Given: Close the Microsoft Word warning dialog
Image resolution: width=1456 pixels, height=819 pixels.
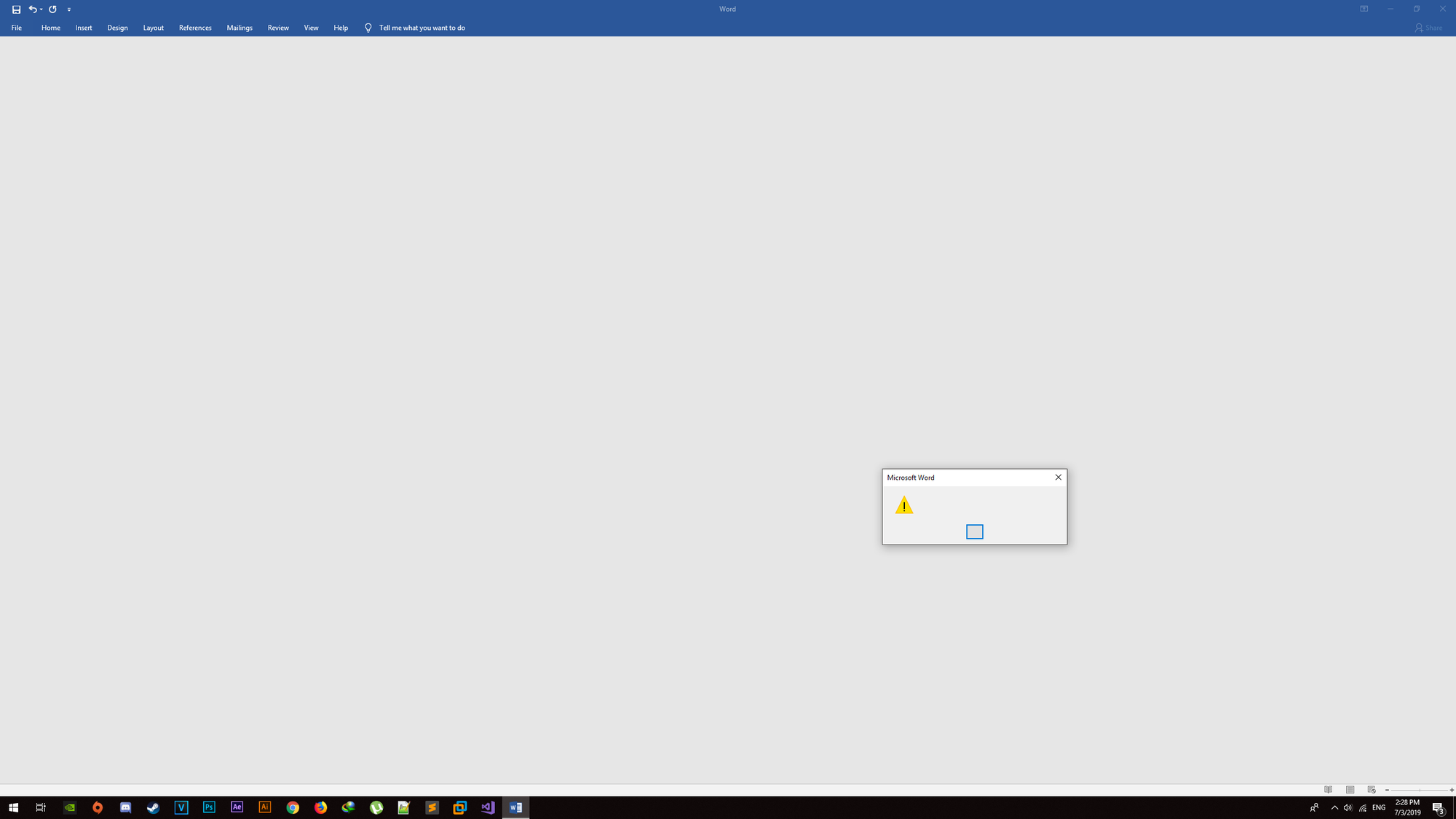Looking at the screenshot, I should (x=1059, y=478).
